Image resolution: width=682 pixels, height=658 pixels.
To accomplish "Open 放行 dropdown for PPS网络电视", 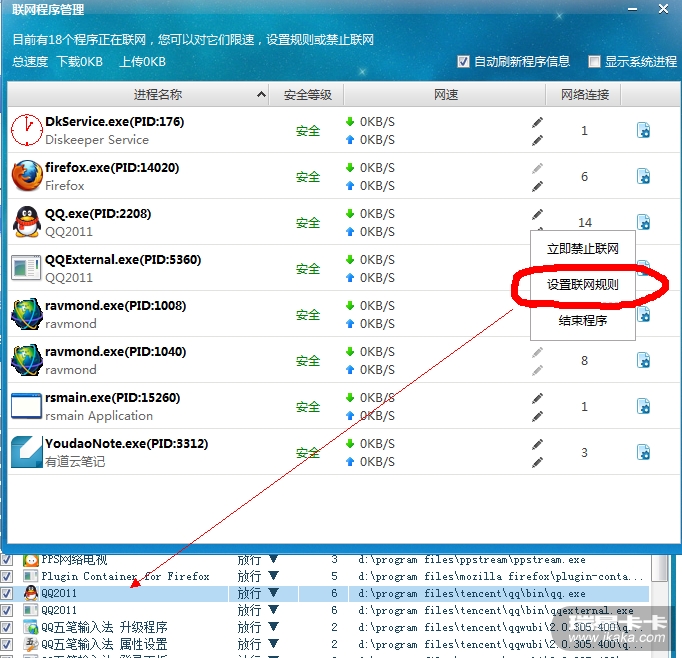I will pyautogui.click(x=273, y=559).
